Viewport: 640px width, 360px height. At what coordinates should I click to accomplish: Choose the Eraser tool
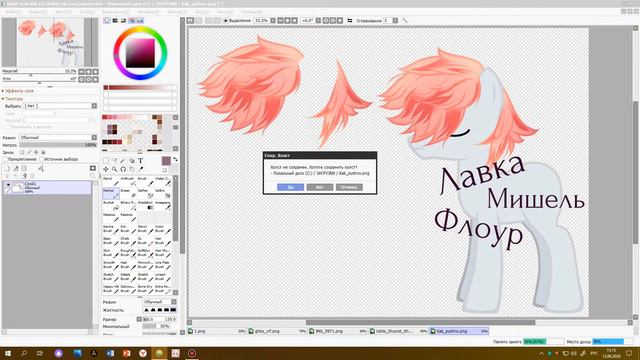pos(128,193)
